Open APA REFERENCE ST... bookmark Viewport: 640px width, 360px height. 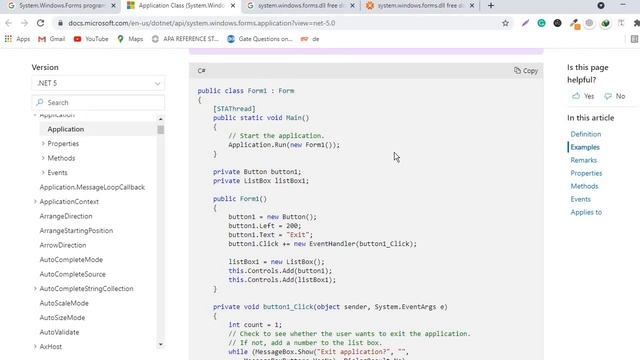coord(185,39)
